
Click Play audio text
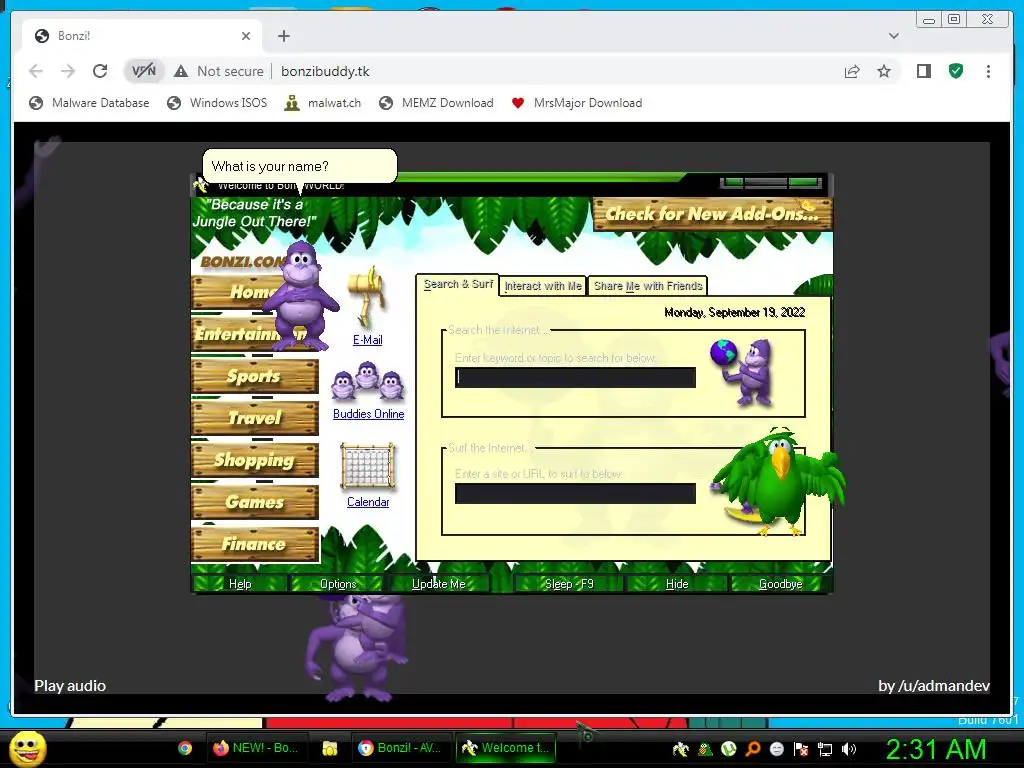[x=70, y=686]
